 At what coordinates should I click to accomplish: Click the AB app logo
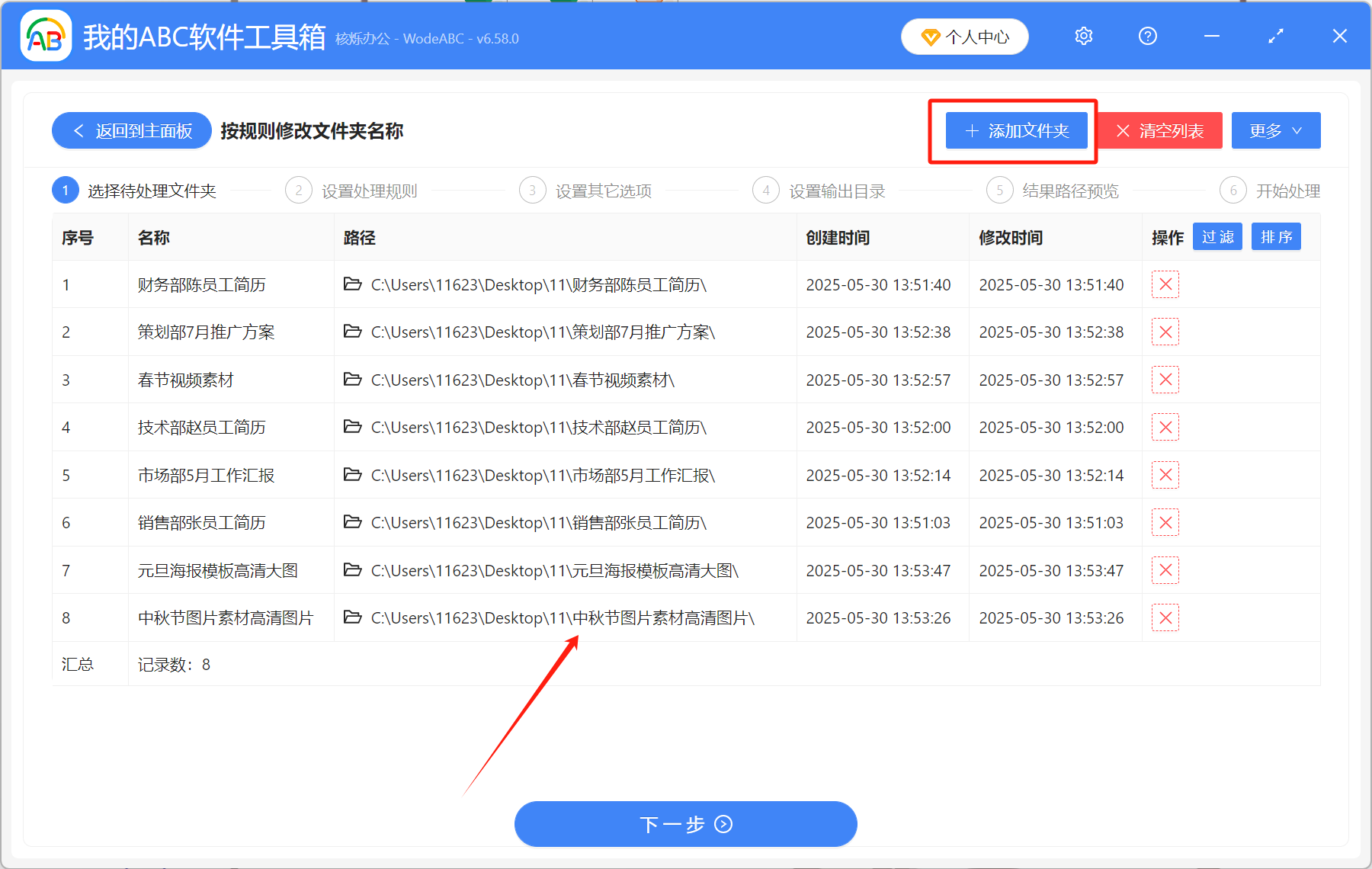click(x=46, y=35)
